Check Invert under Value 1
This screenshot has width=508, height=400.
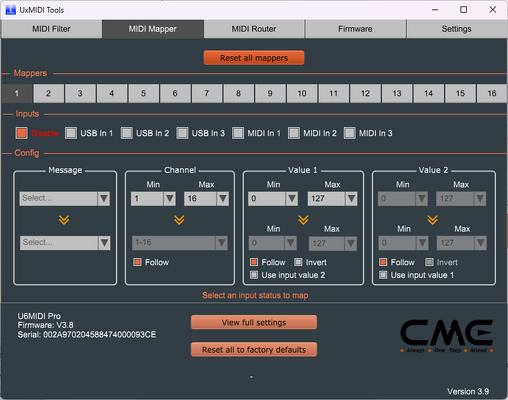pyautogui.click(x=298, y=262)
